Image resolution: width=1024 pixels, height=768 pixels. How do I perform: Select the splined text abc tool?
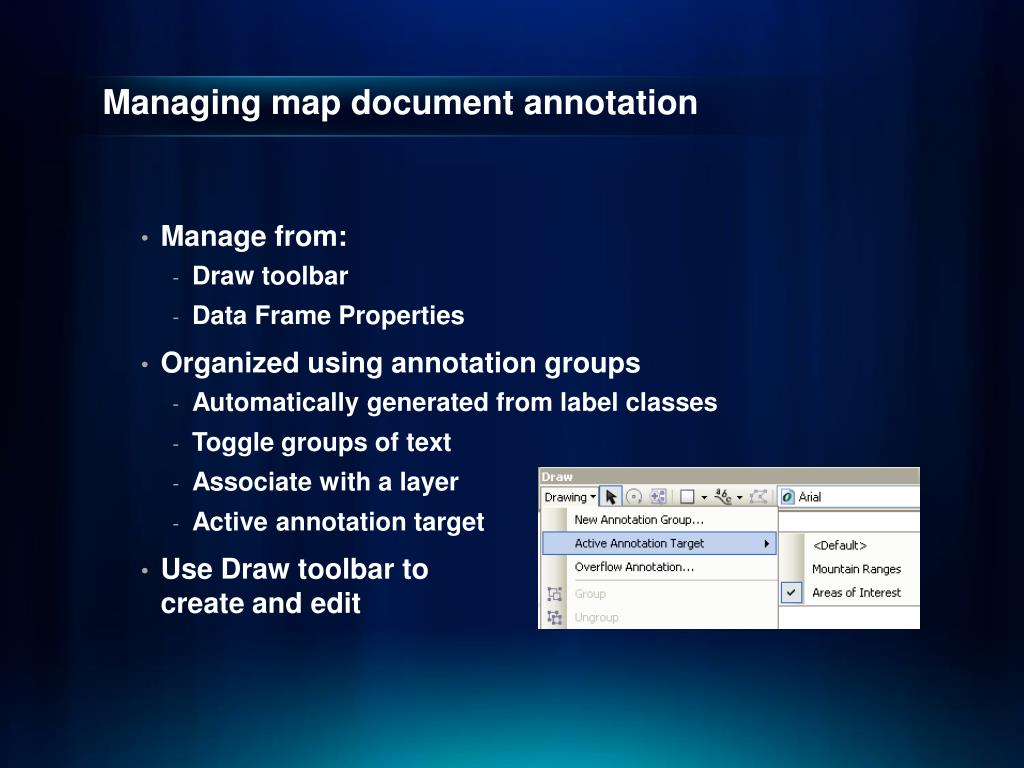click(x=722, y=497)
